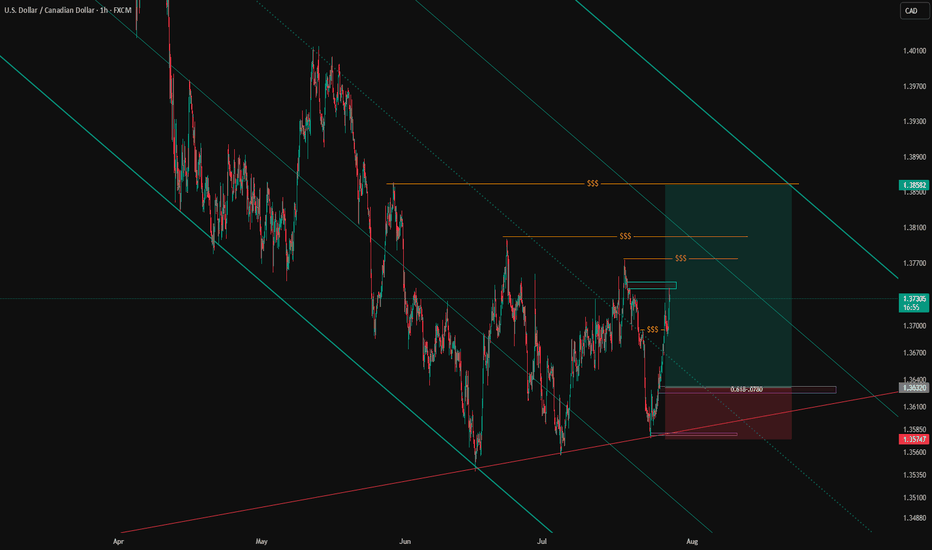Screen dimensions: 932x550
Task: Click the 1.39300 price axis label
Action: [914, 122]
